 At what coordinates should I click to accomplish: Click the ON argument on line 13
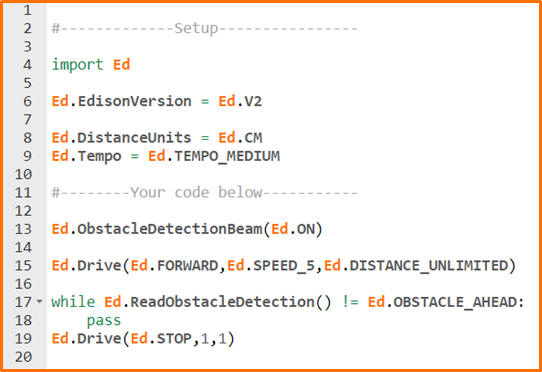tap(306, 229)
